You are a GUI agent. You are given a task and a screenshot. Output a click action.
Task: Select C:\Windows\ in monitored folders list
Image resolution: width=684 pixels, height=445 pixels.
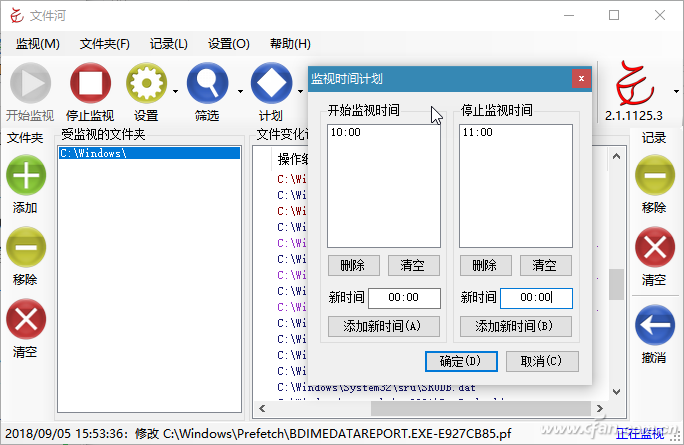[149, 153]
